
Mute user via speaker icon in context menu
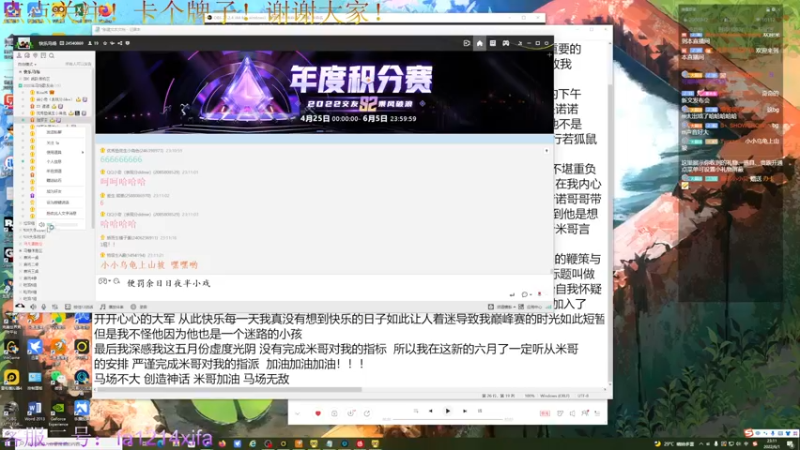(x=42, y=224)
